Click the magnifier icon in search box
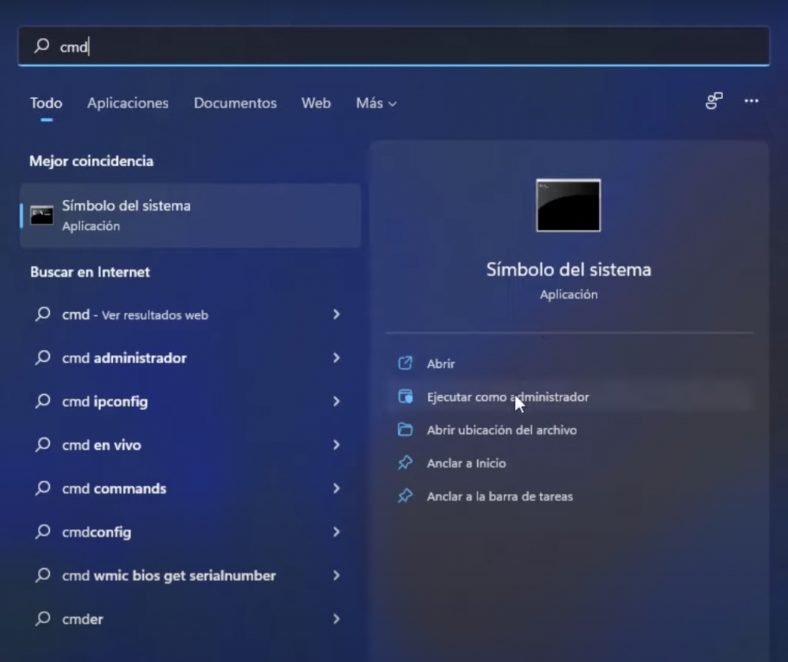Screen dimensions: 788x662 pos(42,46)
